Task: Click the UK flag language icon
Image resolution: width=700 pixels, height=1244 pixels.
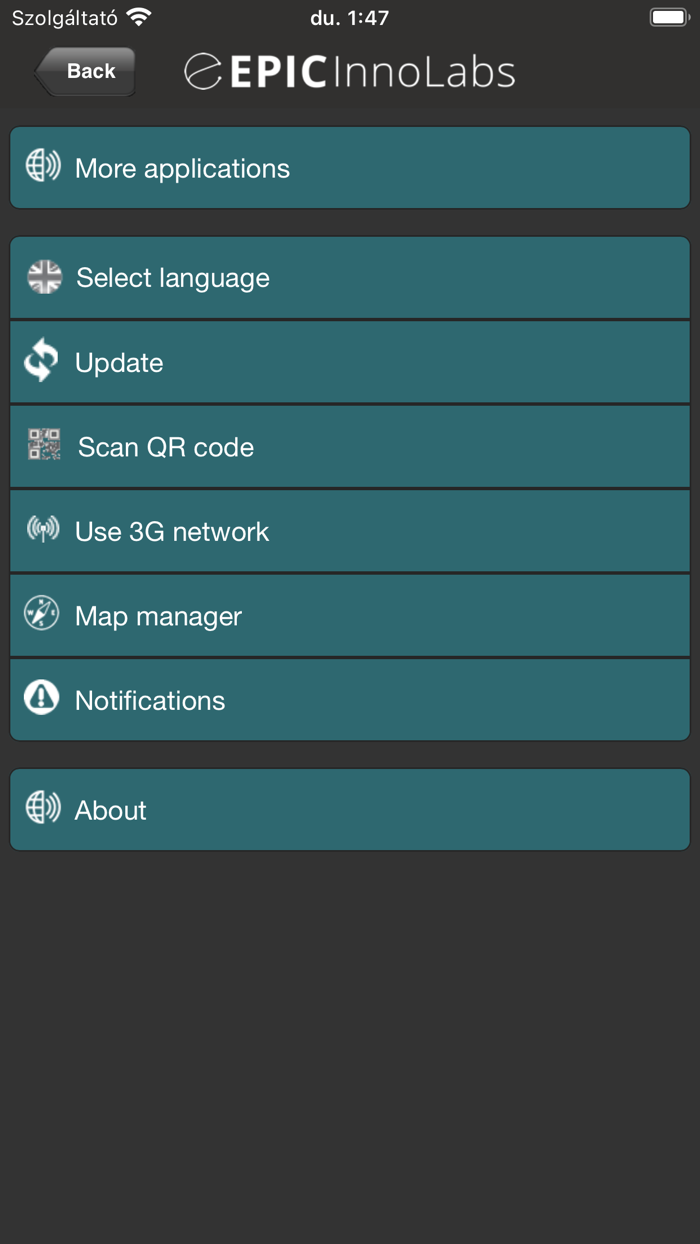Action: tap(44, 277)
